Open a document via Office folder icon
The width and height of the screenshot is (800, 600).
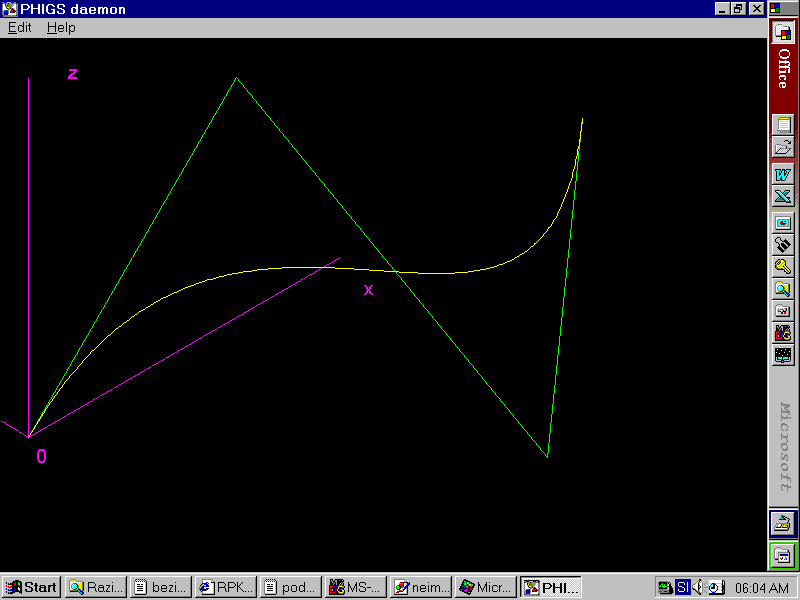pos(783,147)
